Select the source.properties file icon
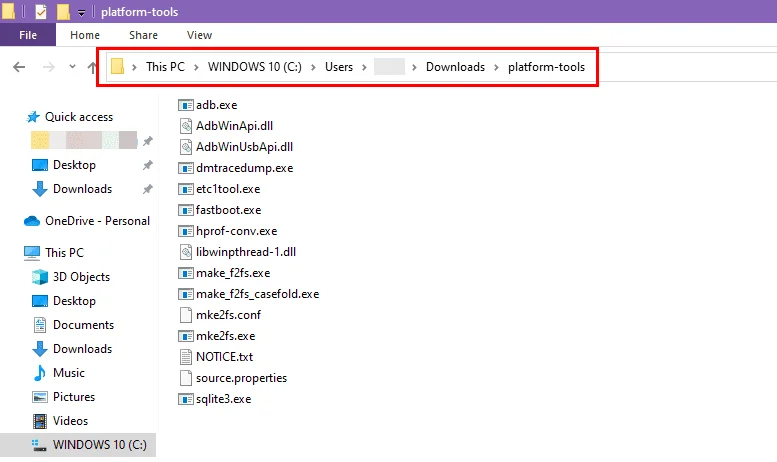The image size is (777, 462). 185,378
